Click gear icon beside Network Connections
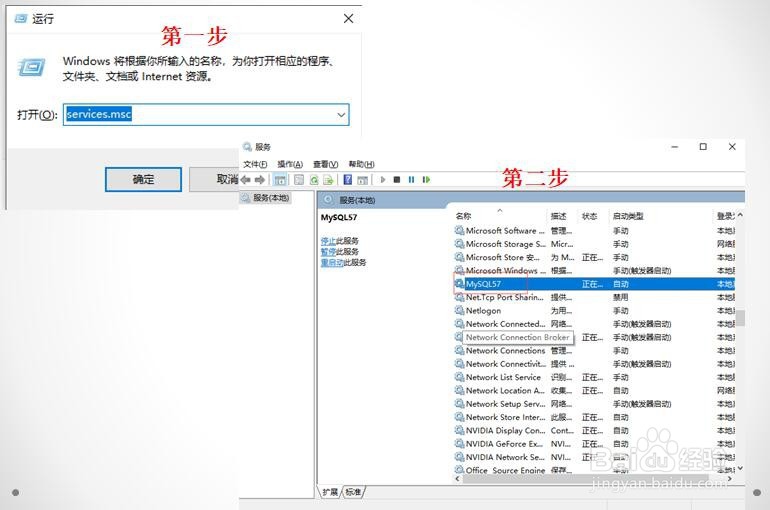This screenshot has height=510, width=770. (x=459, y=350)
